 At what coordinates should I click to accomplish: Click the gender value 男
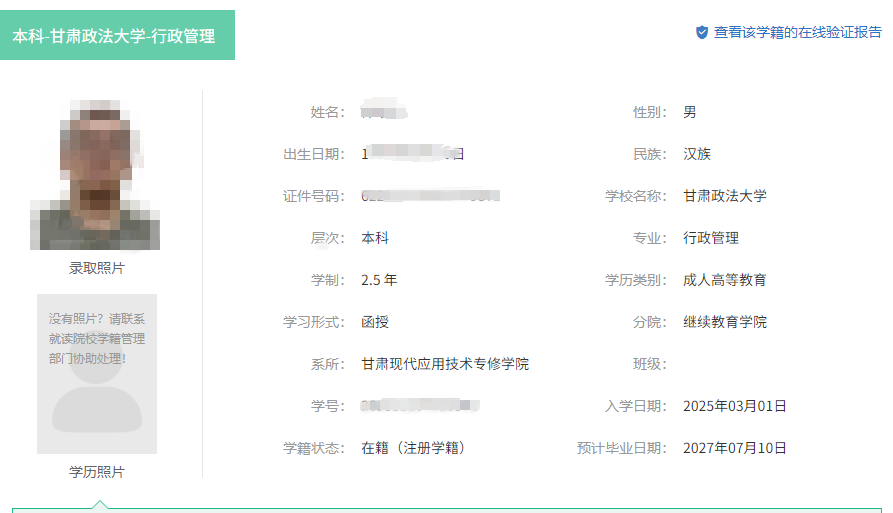[x=690, y=112]
